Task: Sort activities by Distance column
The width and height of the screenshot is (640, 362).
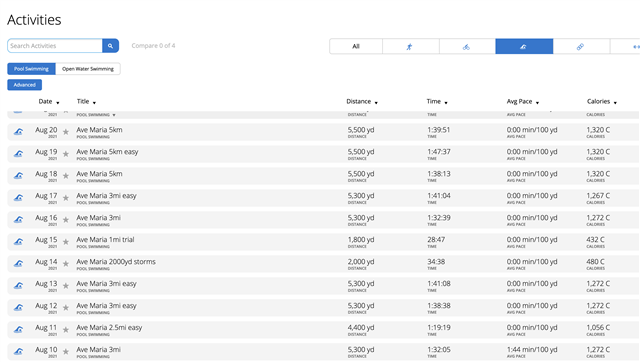Action: [362, 102]
